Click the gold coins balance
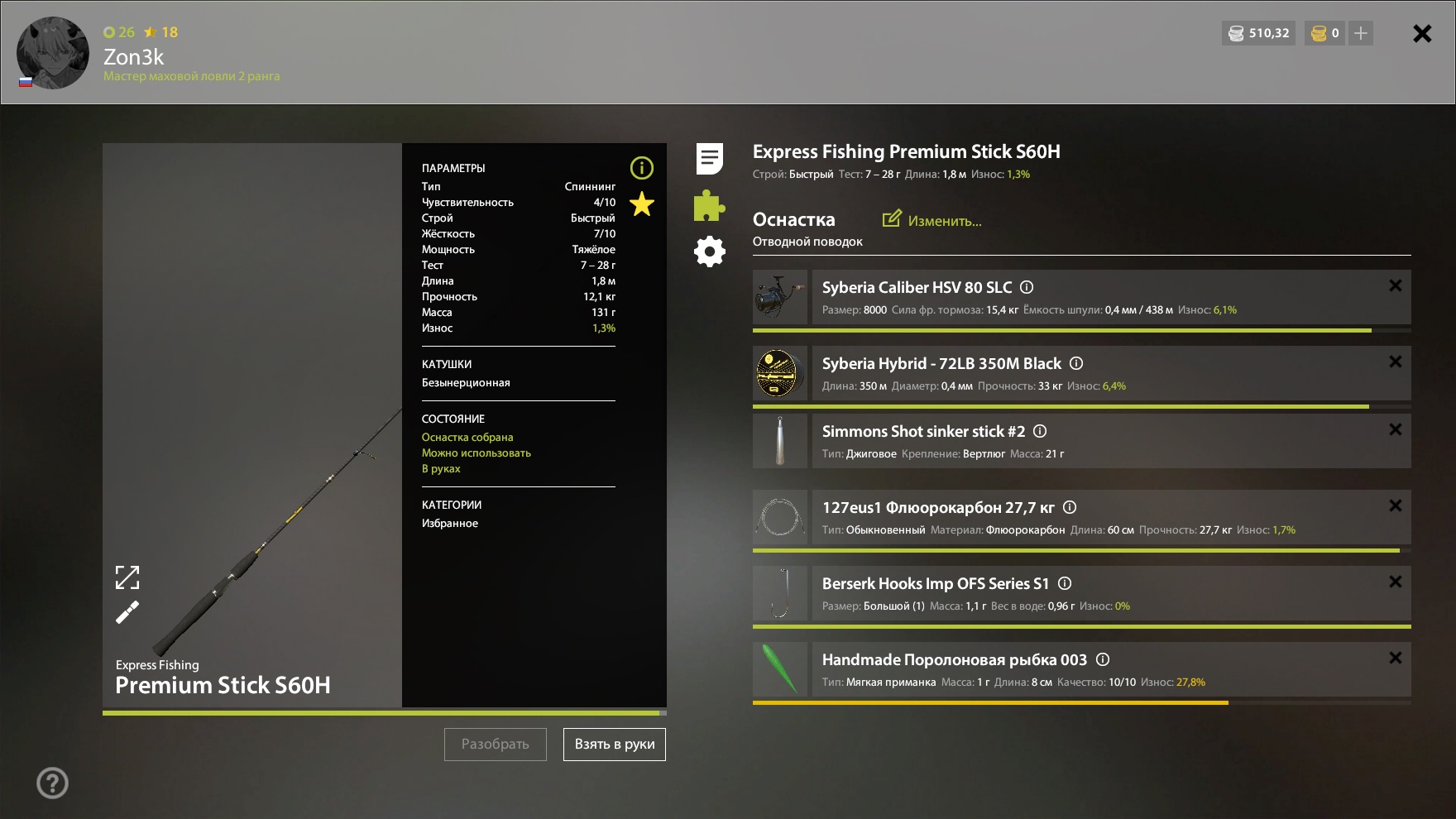 click(1325, 33)
